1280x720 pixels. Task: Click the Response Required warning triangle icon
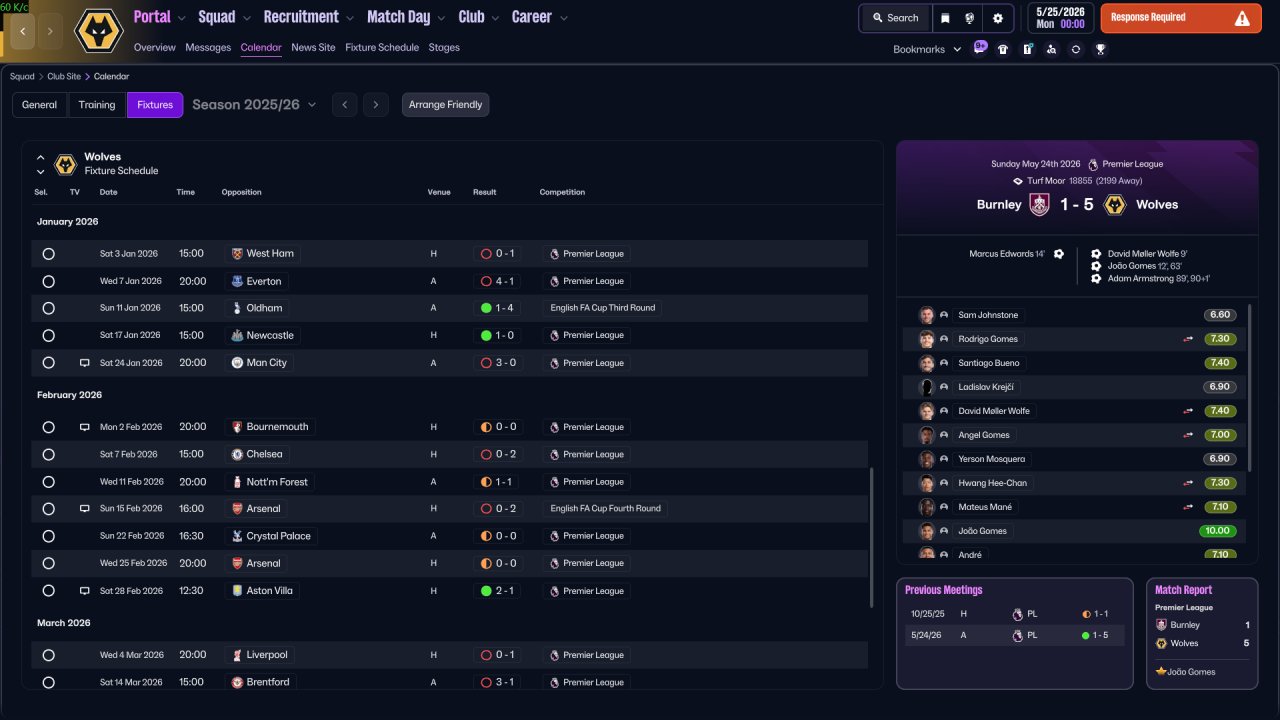click(x=1242, y=18)
